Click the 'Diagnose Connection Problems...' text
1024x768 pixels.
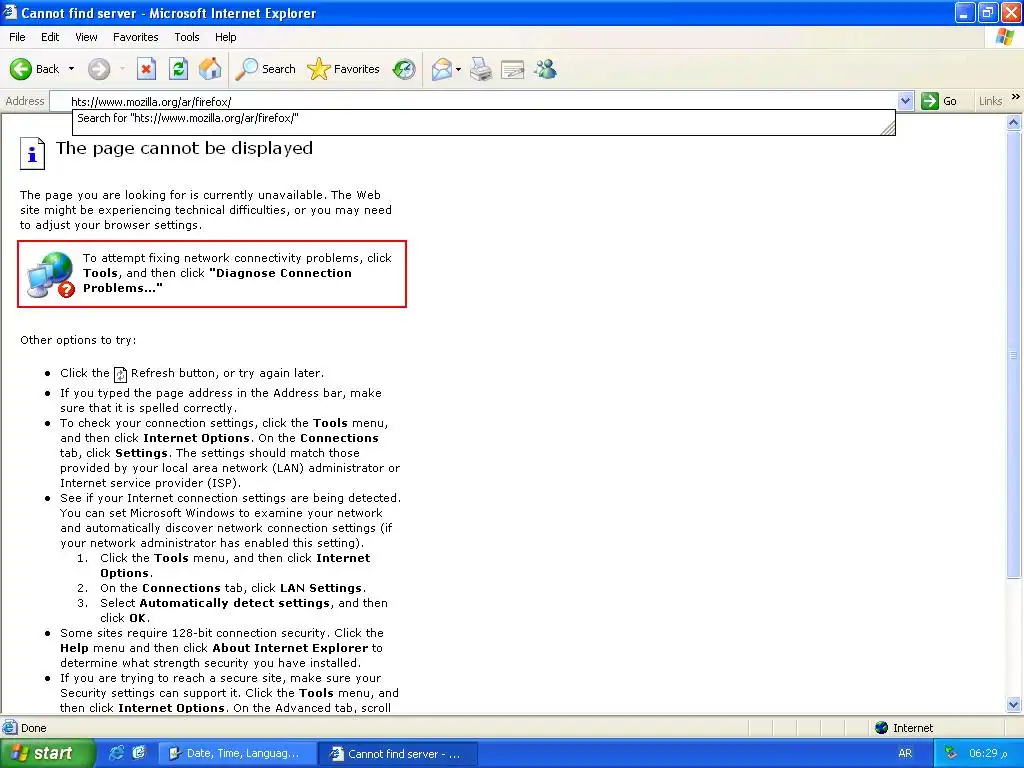point(217,281)
